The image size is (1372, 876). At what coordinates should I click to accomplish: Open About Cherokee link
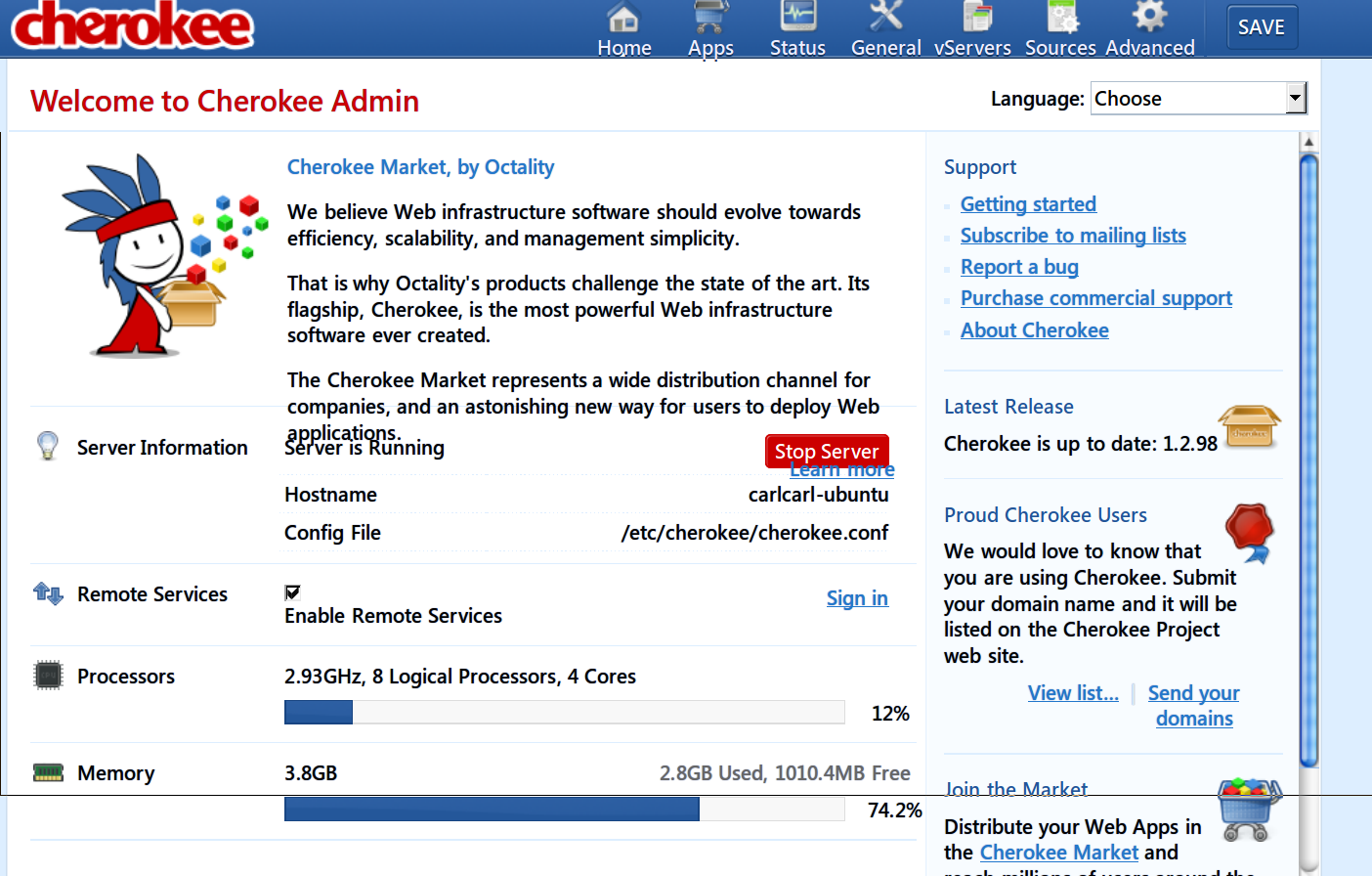pos(1035,330)
